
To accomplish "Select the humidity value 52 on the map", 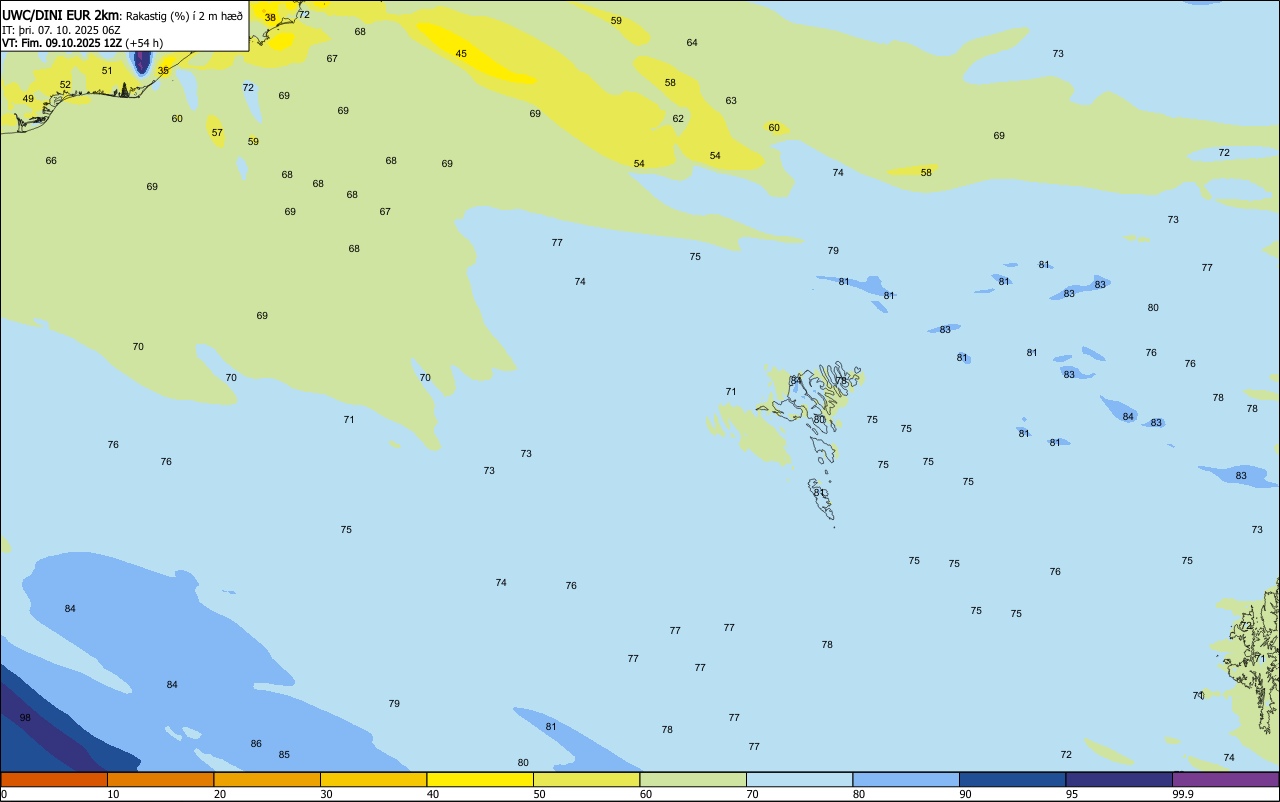I will [x=65, y=85].
